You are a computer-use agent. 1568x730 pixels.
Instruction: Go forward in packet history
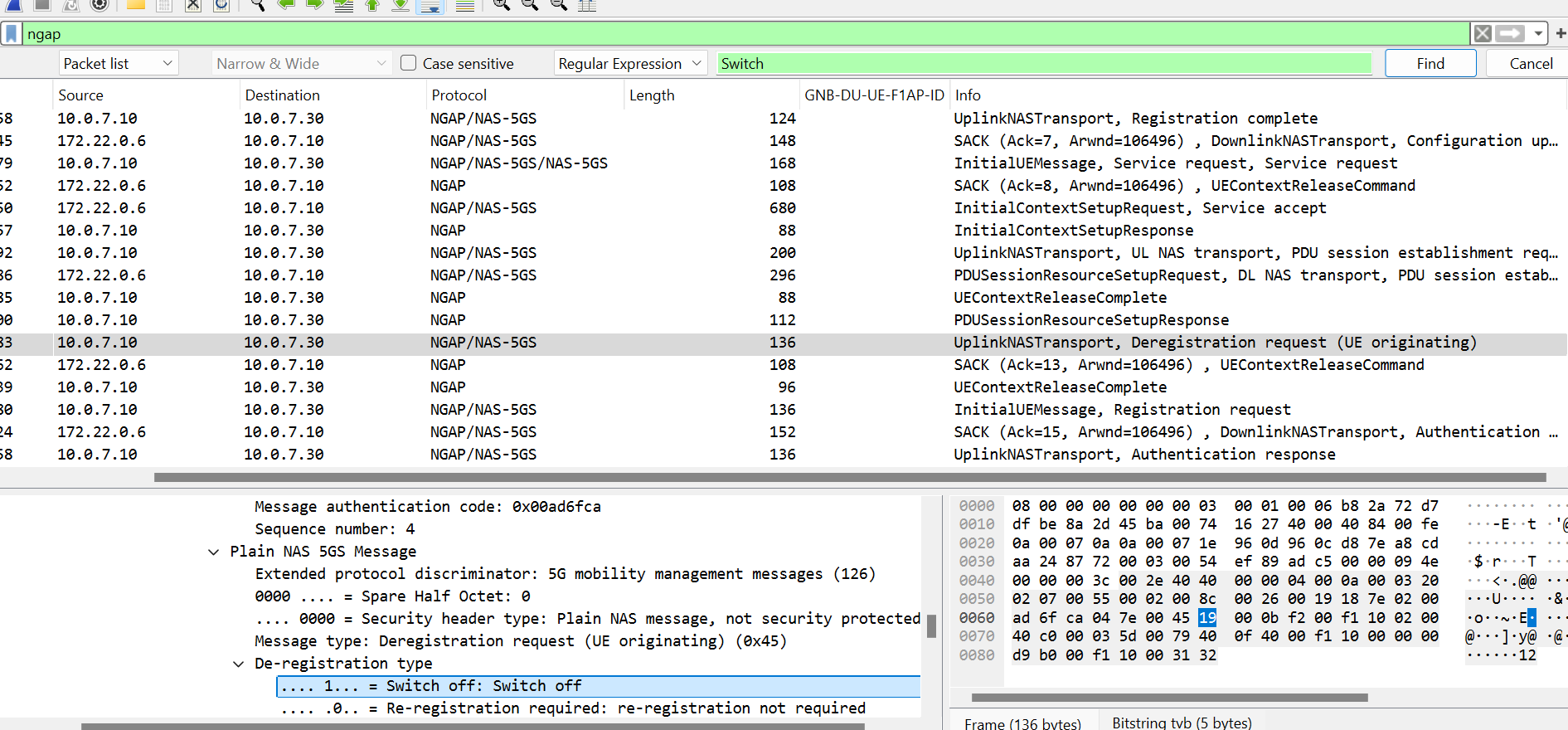[314, 5]
